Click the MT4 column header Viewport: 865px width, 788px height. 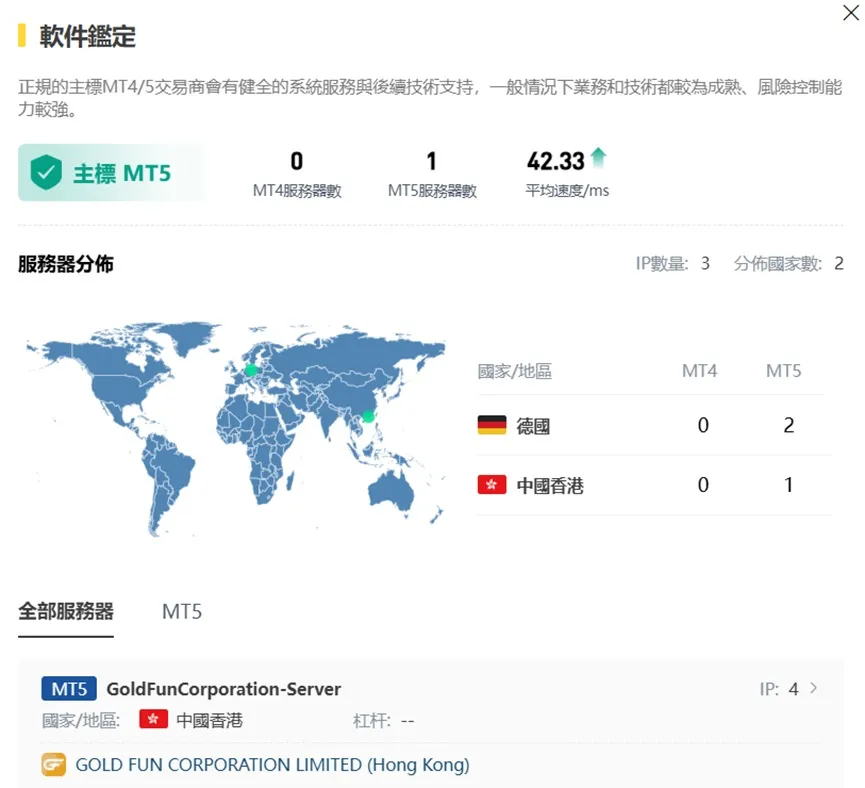700,370
